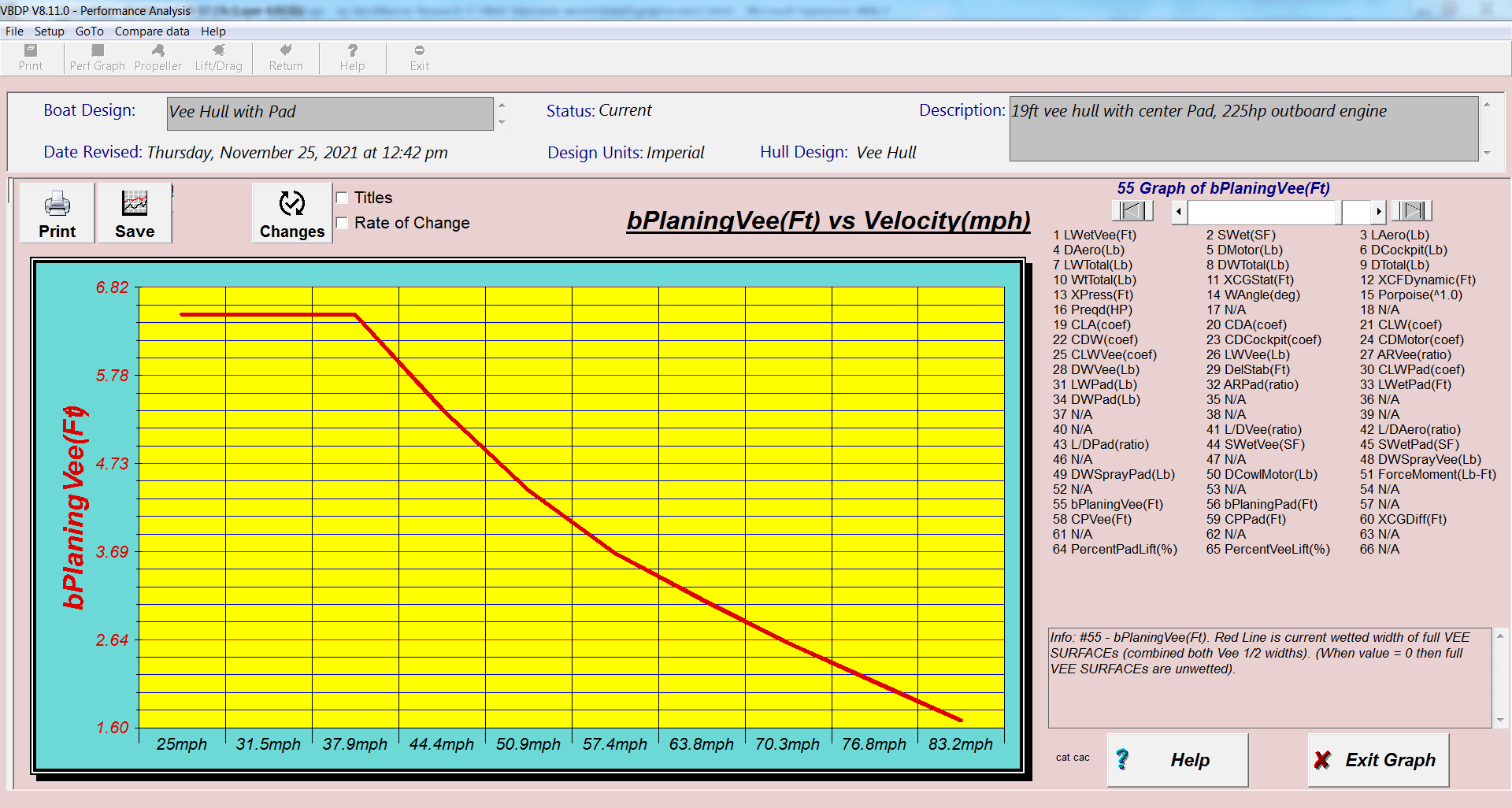Select graph 15 Porpoise(^1.0)
Viewport: 1512px width, 808px height.
click(x=1410, y=295)
